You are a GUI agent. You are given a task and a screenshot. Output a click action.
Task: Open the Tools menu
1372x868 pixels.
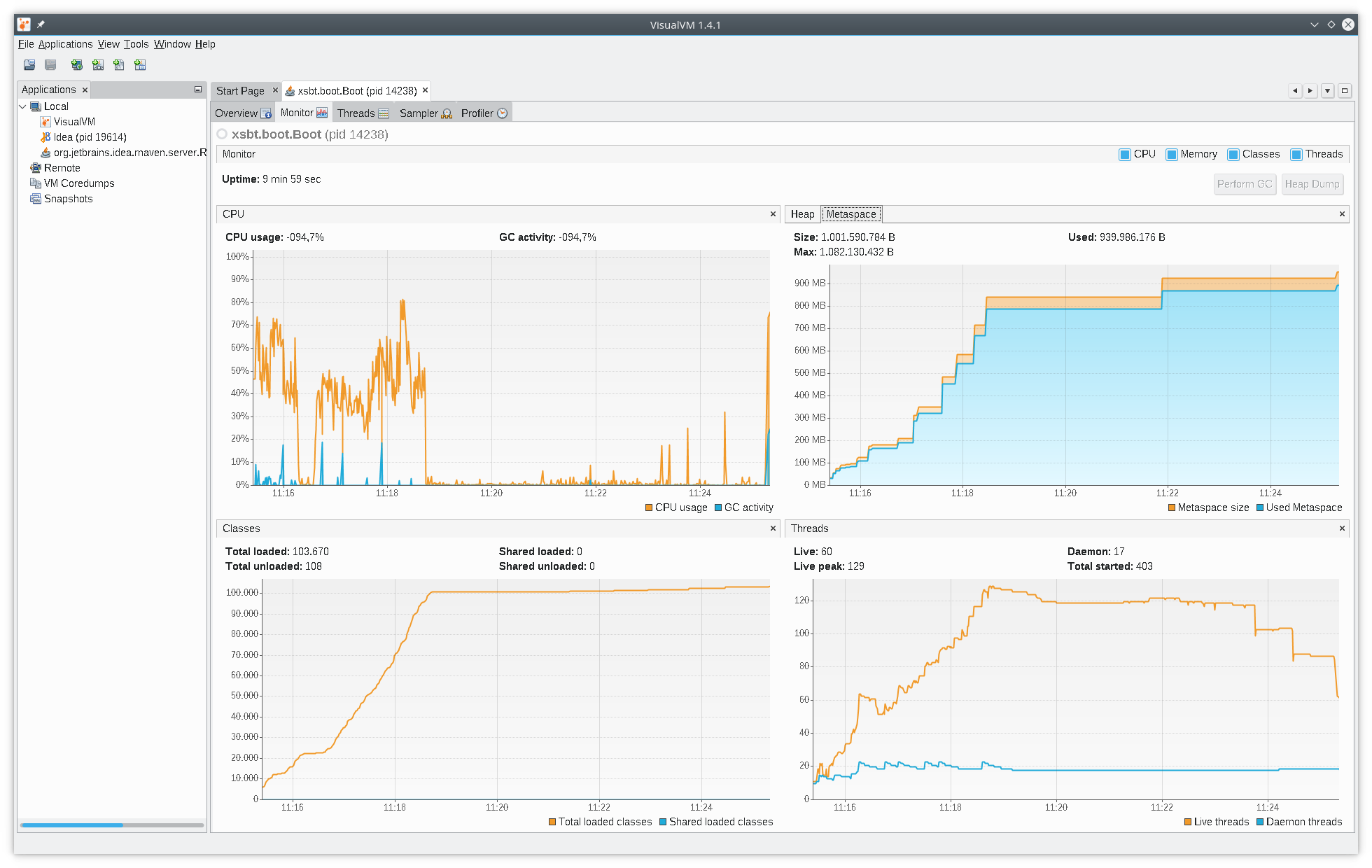click(x=136, y=44)
